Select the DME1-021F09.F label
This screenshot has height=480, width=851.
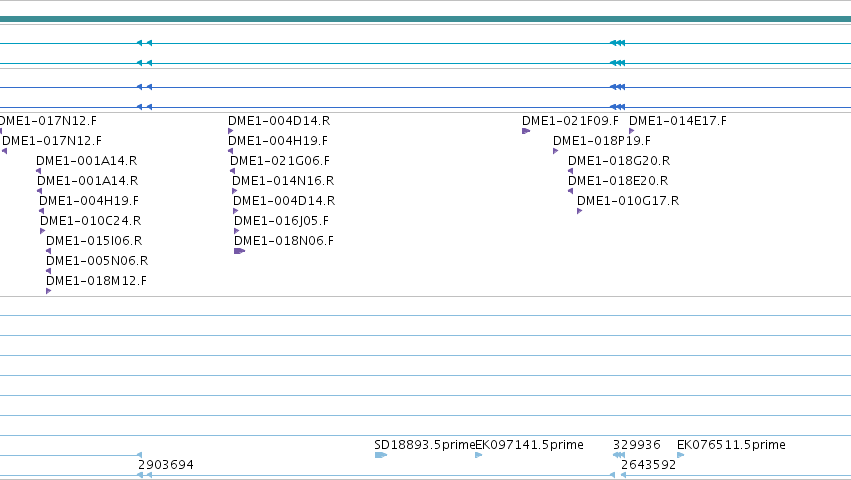pos(570,121)
